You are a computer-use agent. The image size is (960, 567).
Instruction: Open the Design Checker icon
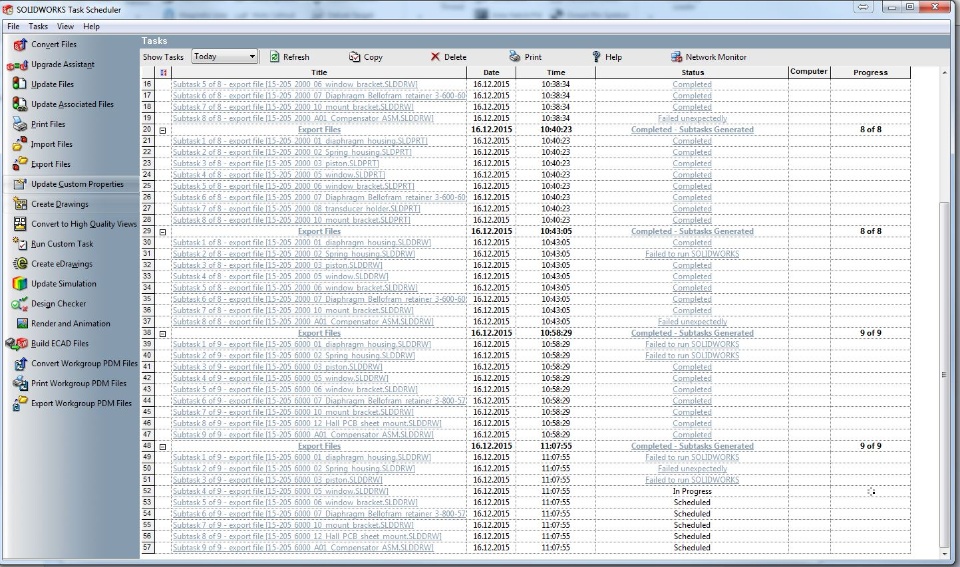coord(19,304)
